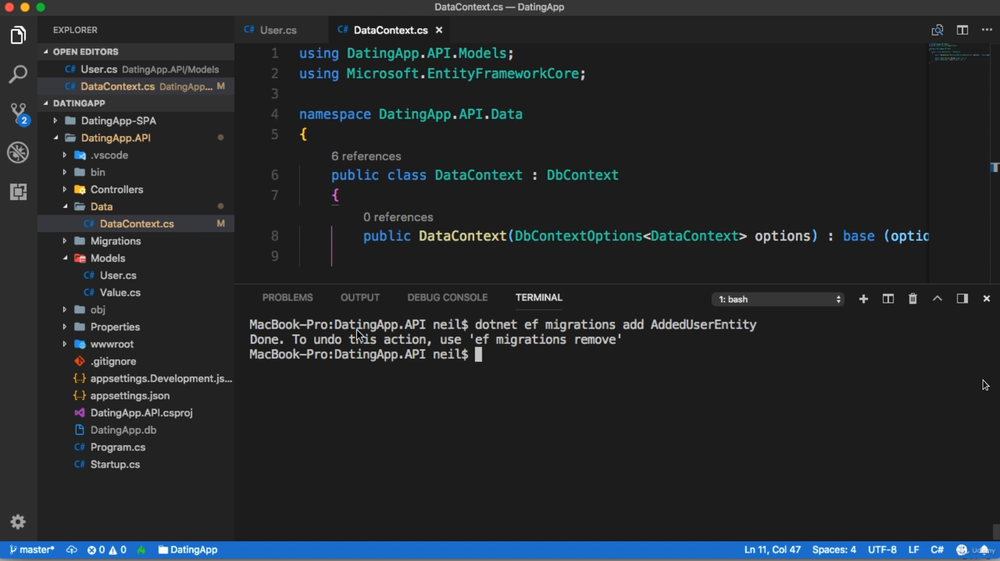Click Open Changes icon in editor toolbar
The image size is (1000, 561).
pyautogui.click(x=937, y=30)
